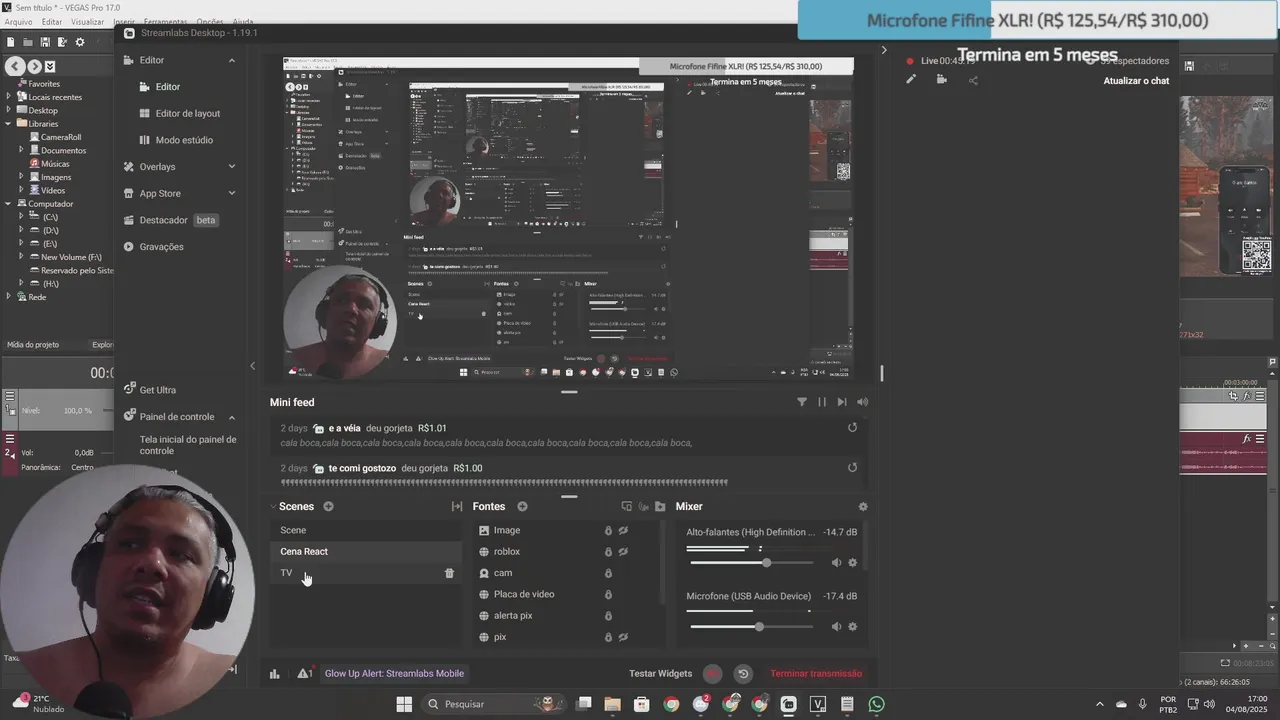Expand the (C:\) drive node
This screenshot has height=720, width=1280.
pyautogui.click(x=21, y=217)
